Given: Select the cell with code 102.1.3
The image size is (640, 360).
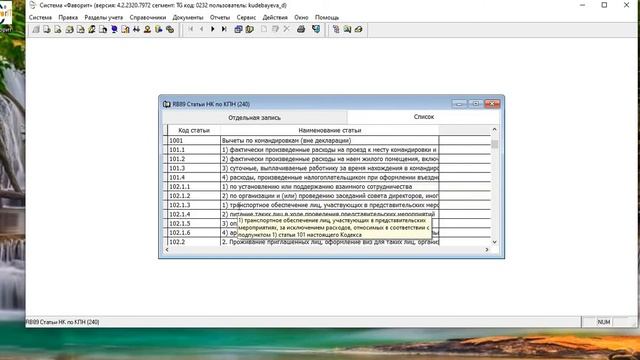Looking at the screenshot, I should click(194, 205).
